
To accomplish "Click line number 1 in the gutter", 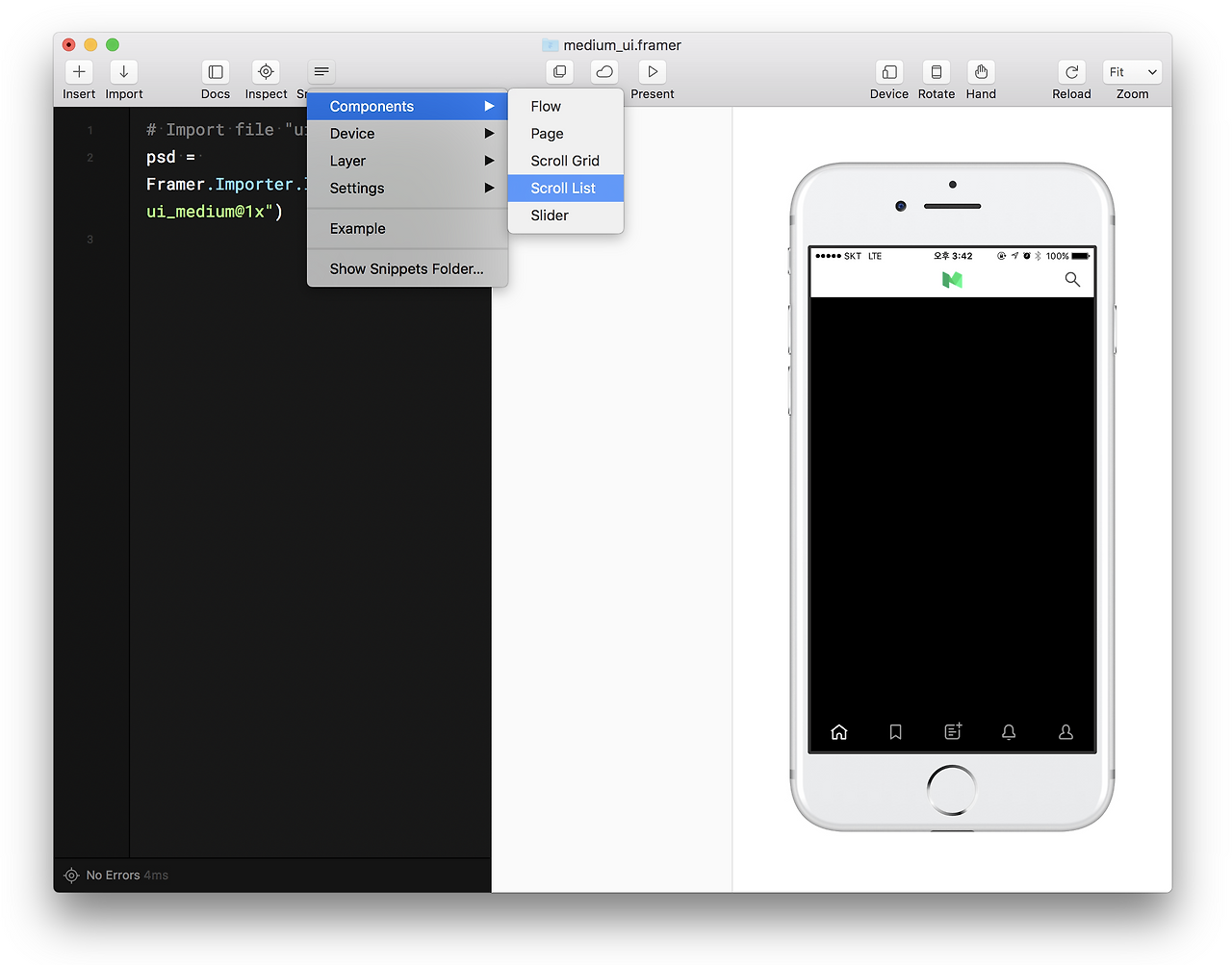I will pyautogui.click(x=90, y=130).
